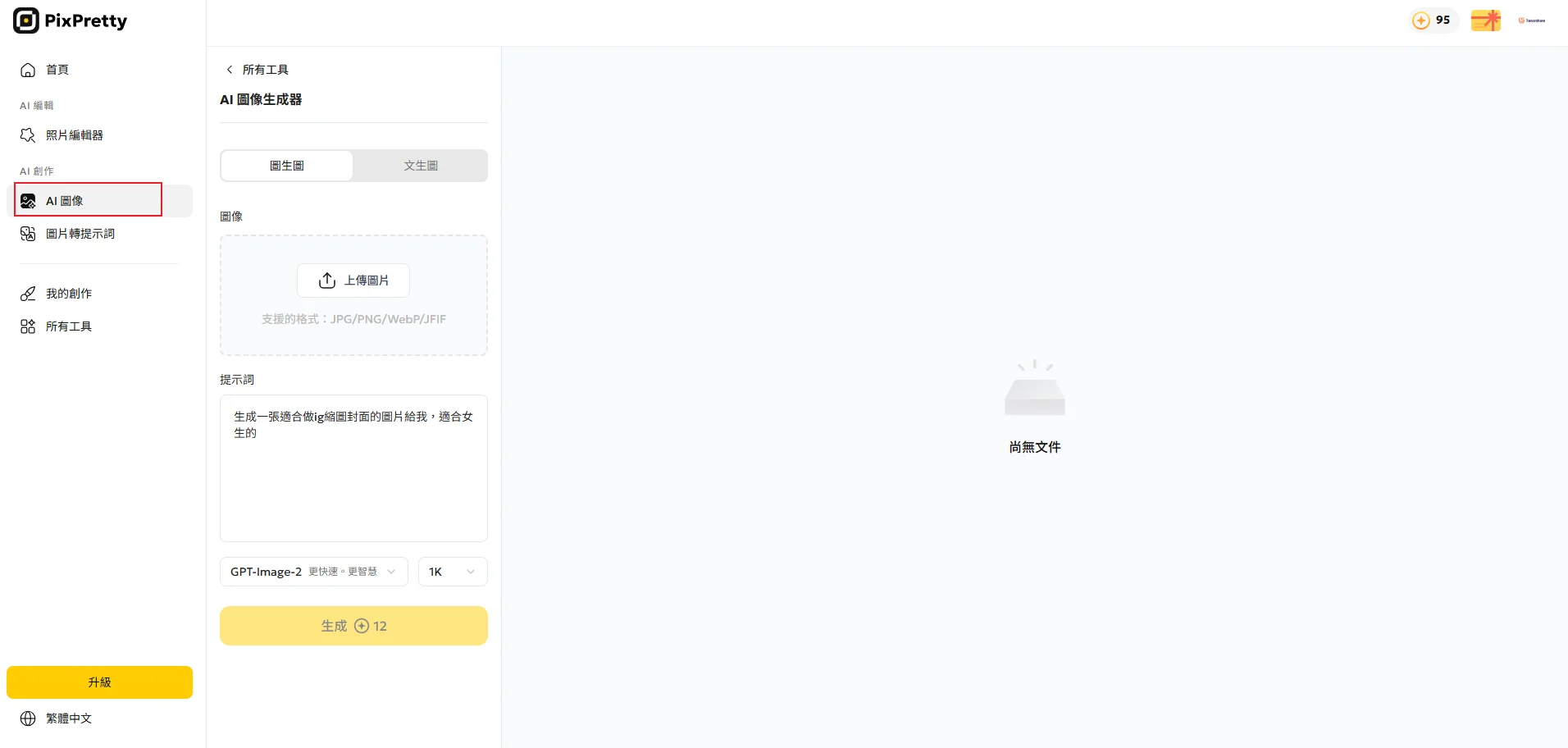The height and width of the screenshot is (748, 1568).
Task: Open the 1K resolution dropdown
Action: coord(453,572)
